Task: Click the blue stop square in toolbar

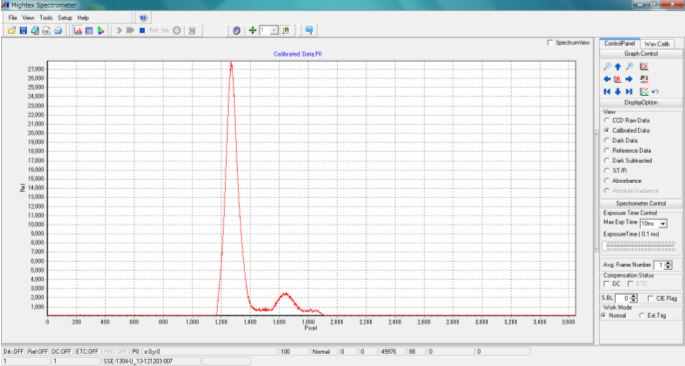Action: (142, 30)
